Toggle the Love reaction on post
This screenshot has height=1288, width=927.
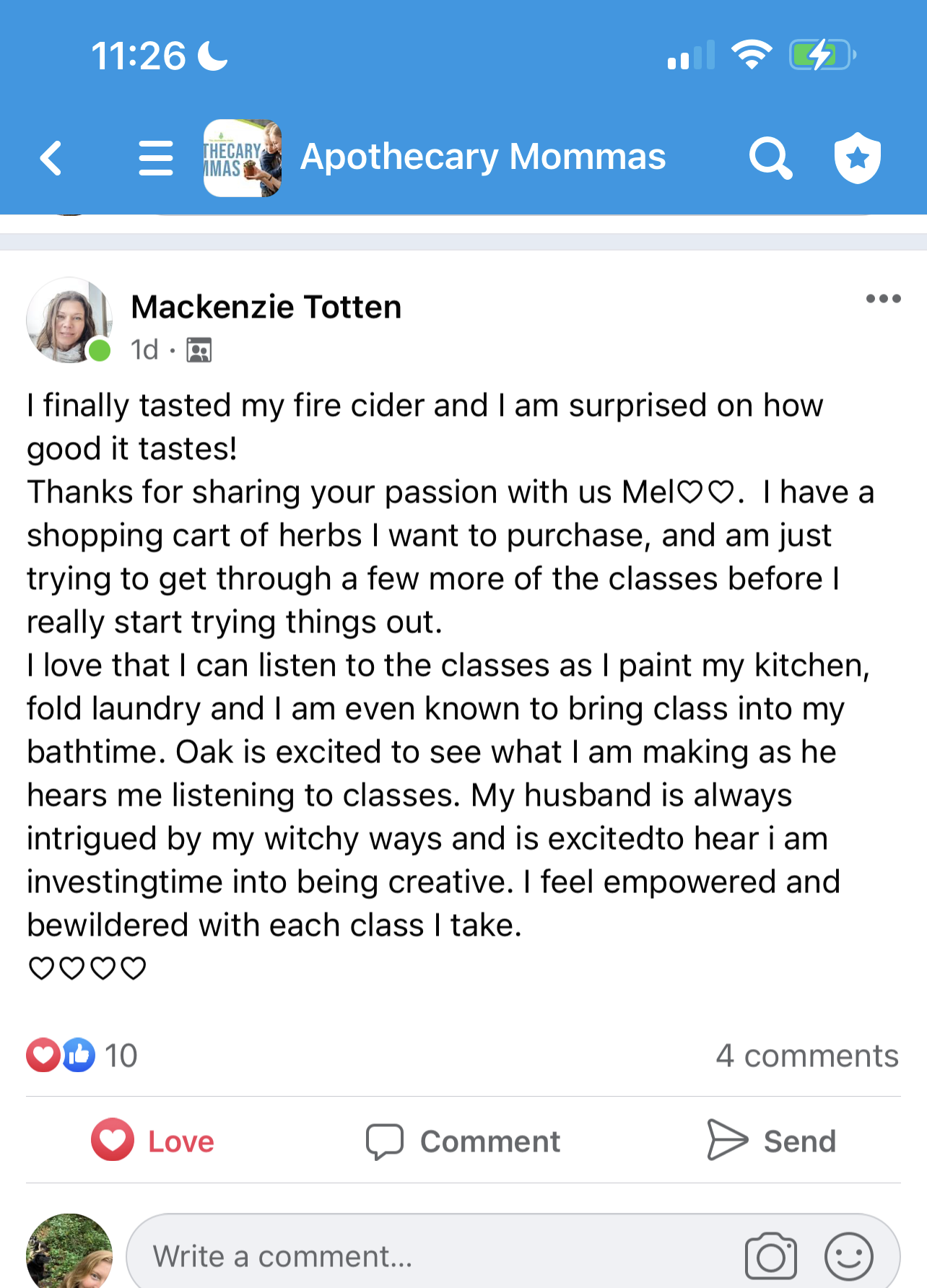tap(153, 1141)
